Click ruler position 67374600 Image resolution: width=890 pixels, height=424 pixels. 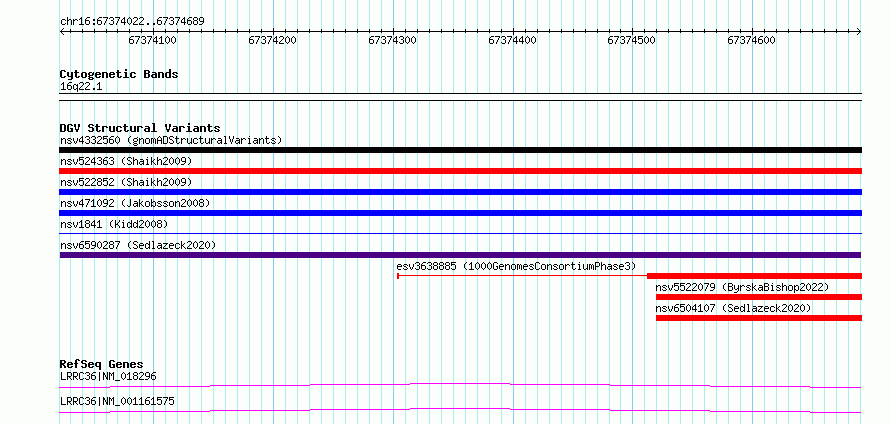click(x=752, y=40)
